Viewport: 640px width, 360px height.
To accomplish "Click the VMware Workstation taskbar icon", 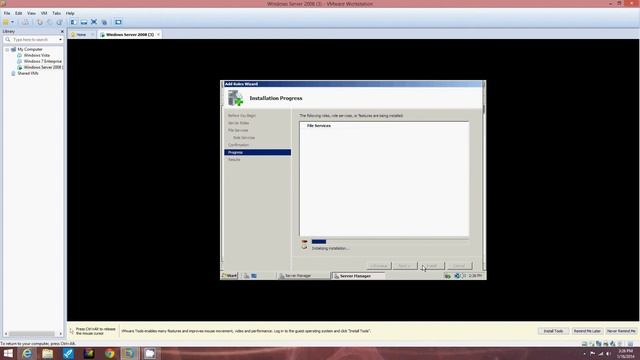I will point(129,353).
